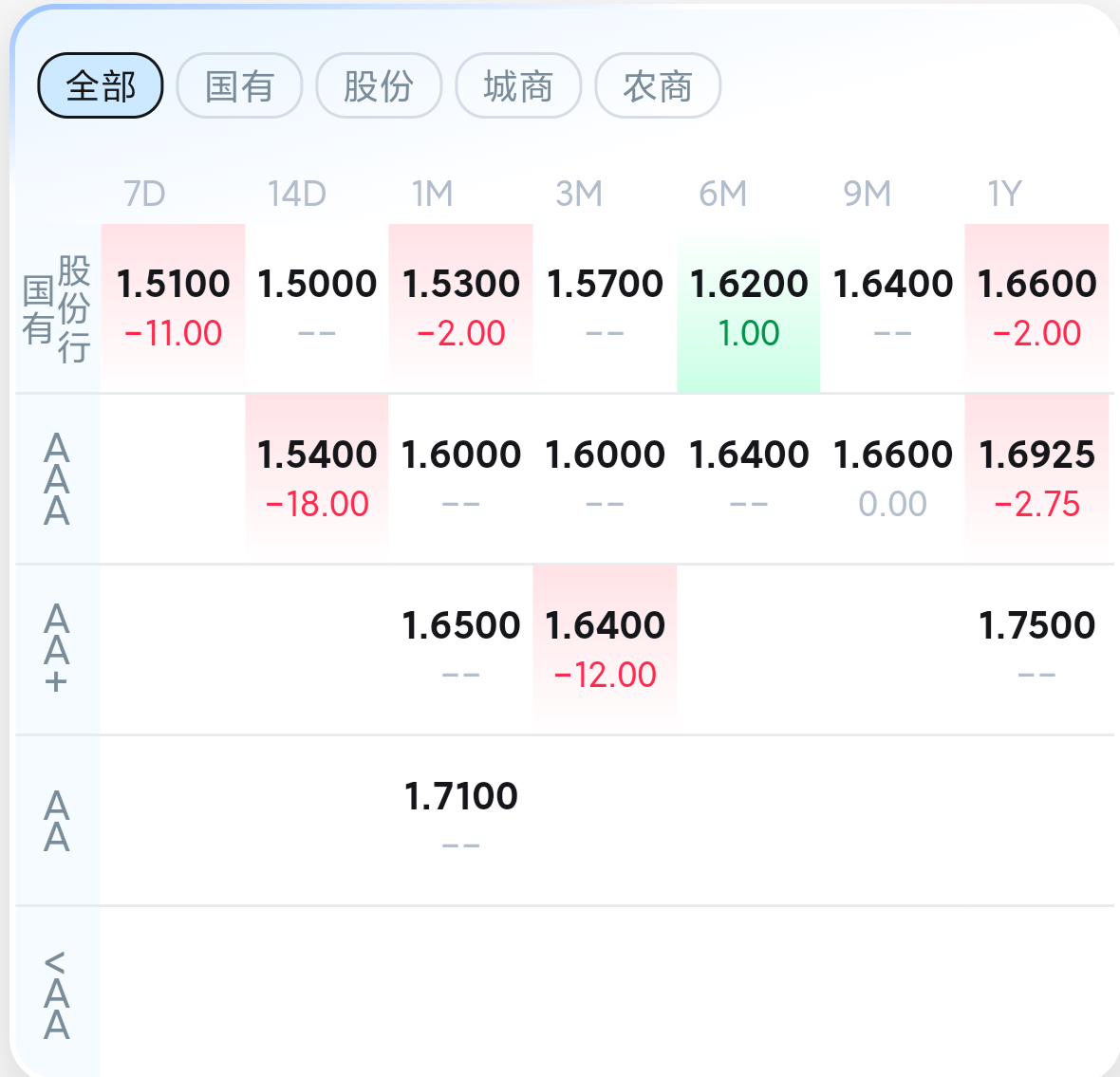Viewport: 1120px width, 1077px height.
Task: Select the AAA rating row label
Action: [x=57, y=479]
